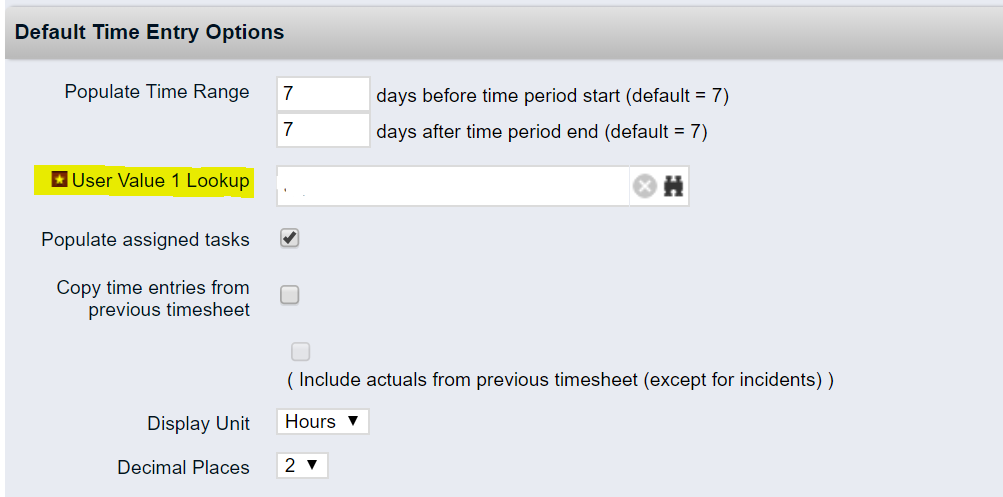
Task: Click the days before time period start text
Action: click(552, 96)
